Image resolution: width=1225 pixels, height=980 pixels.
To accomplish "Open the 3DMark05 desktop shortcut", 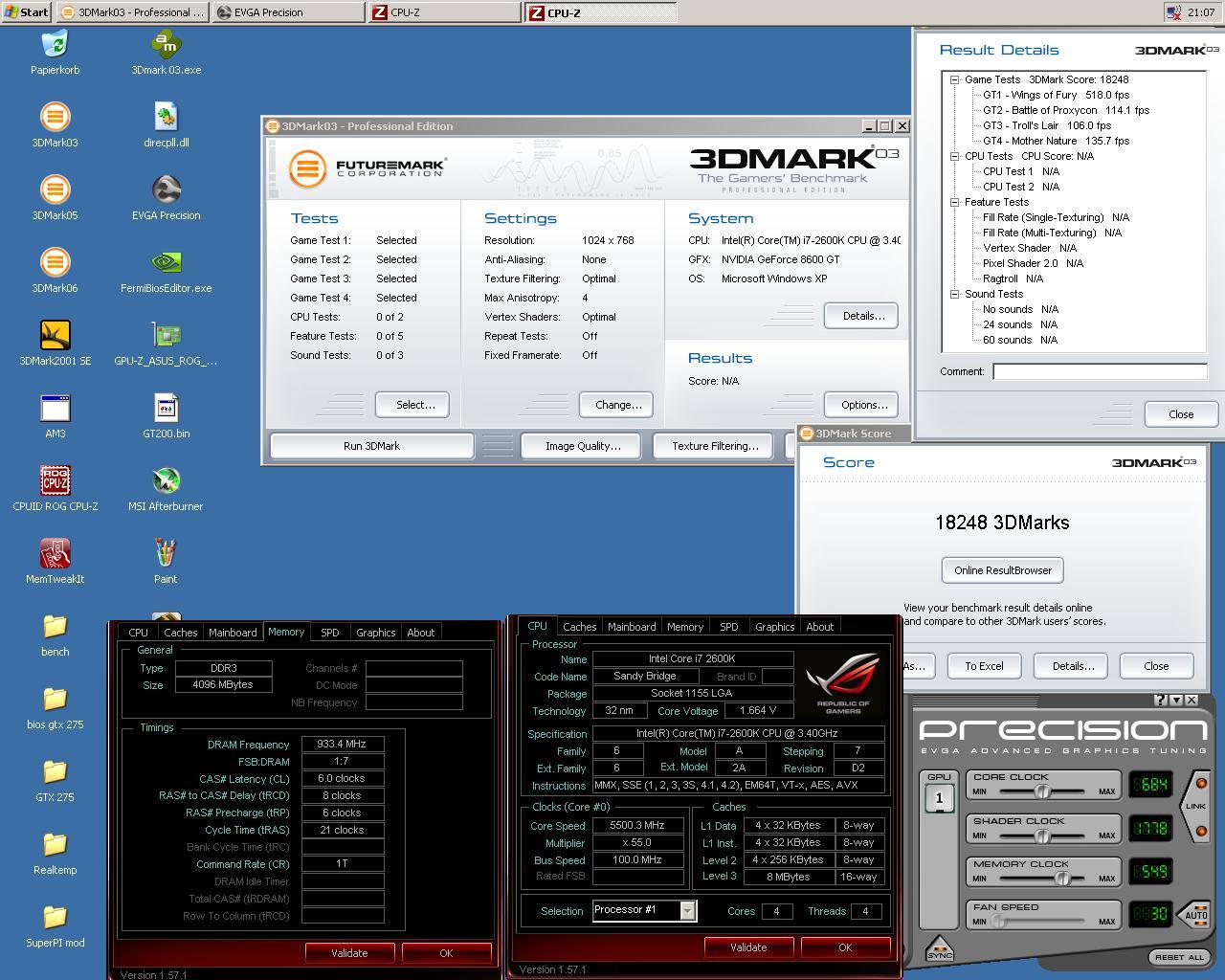I will tap(55, 198).
